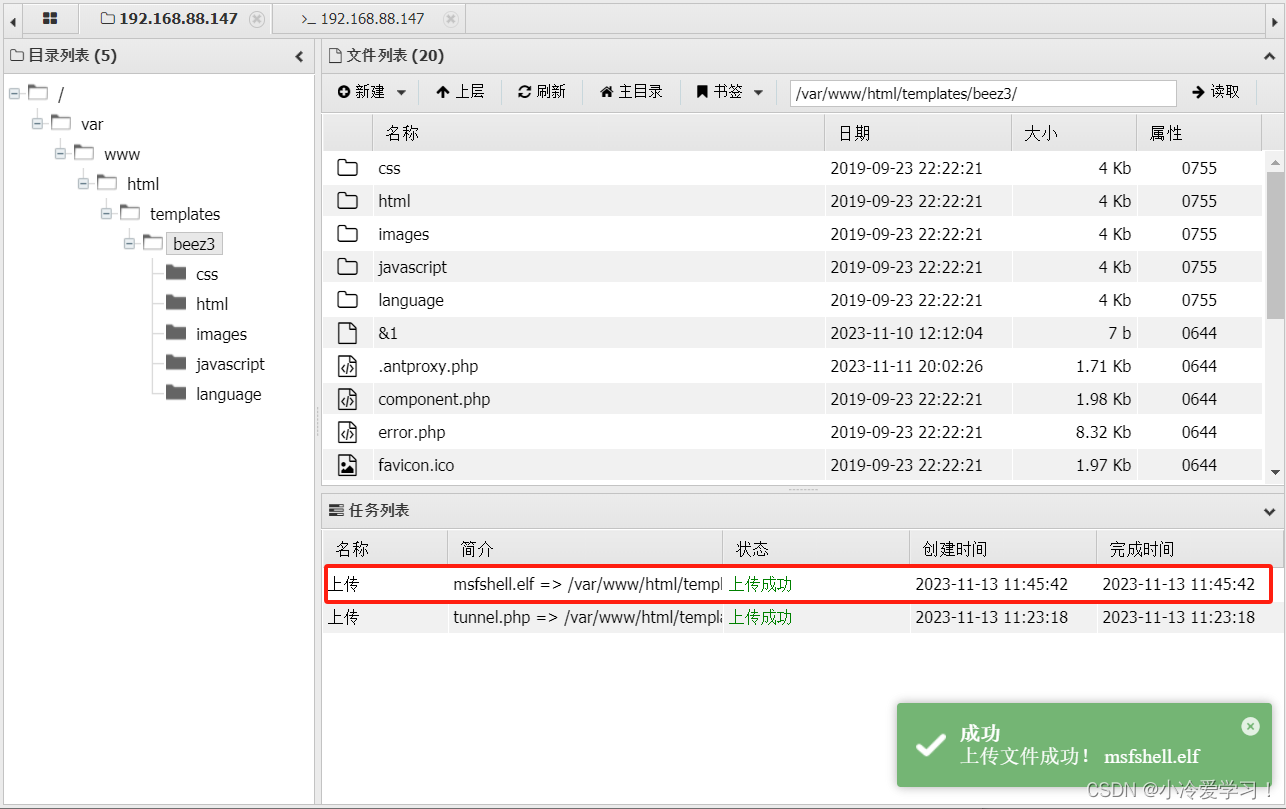The image size is (1286, 809).
Task: Select the beez3 folder in tree
Action: pyautogui.click(x=194, y=244)
